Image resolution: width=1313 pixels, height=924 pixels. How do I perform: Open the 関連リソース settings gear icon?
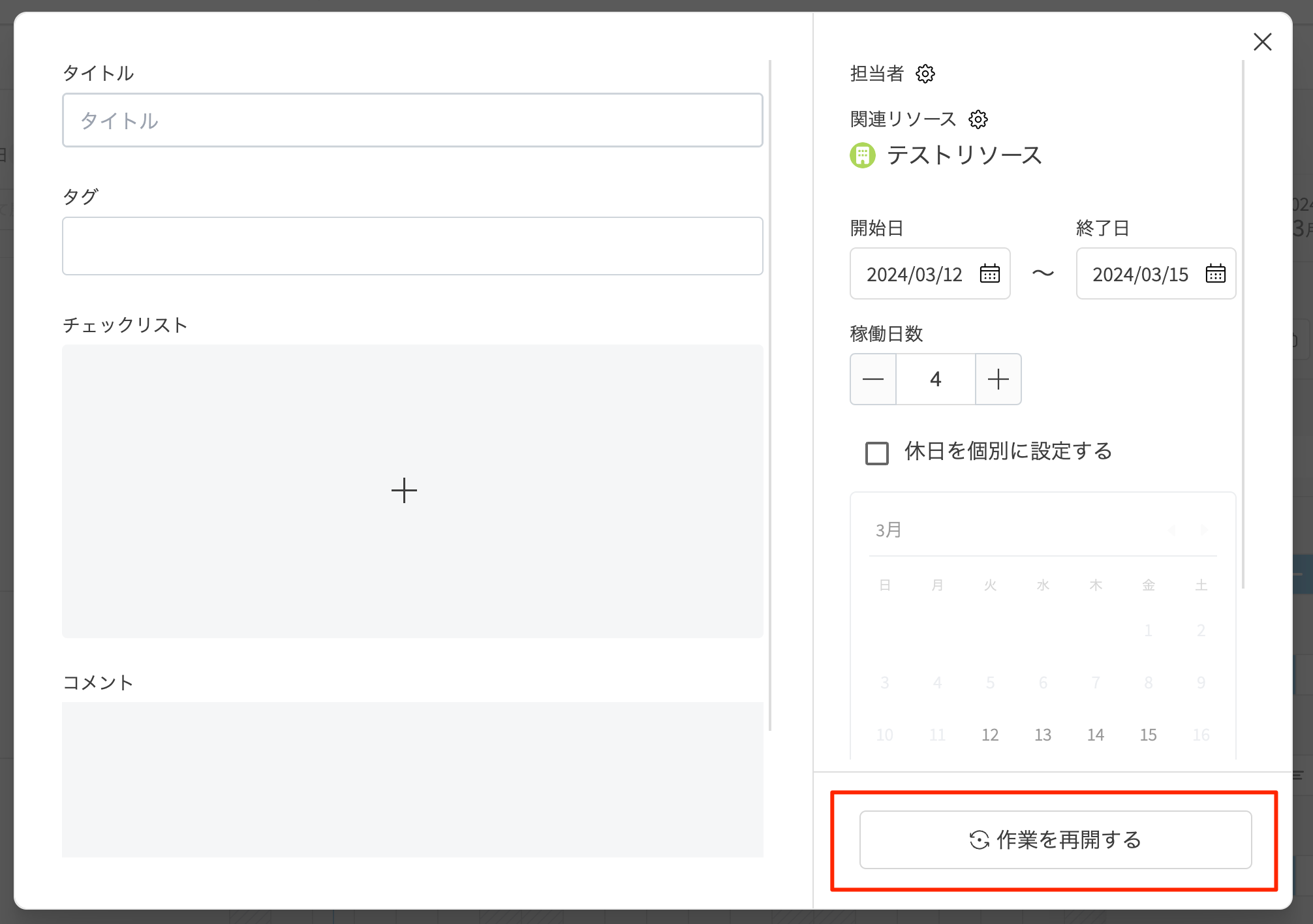point(978,119)
